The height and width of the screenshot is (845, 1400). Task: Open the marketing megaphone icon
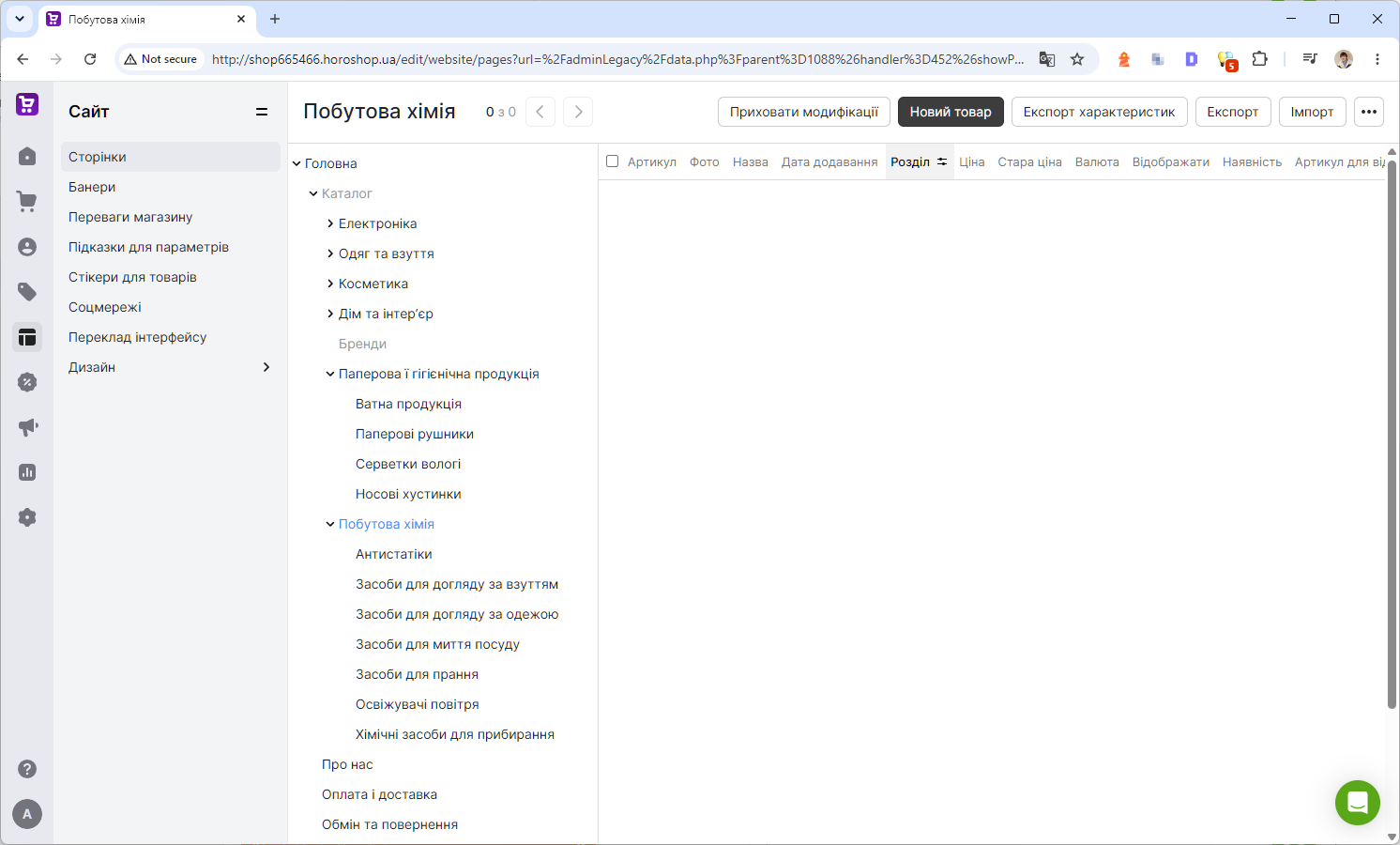tap(27, 426)
